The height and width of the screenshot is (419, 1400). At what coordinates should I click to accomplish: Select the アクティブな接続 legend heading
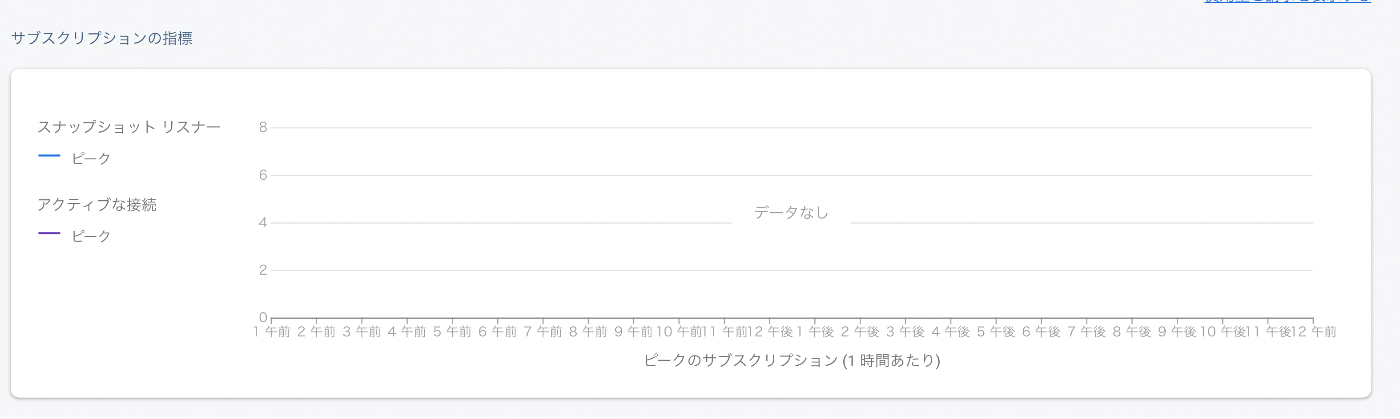97,205
